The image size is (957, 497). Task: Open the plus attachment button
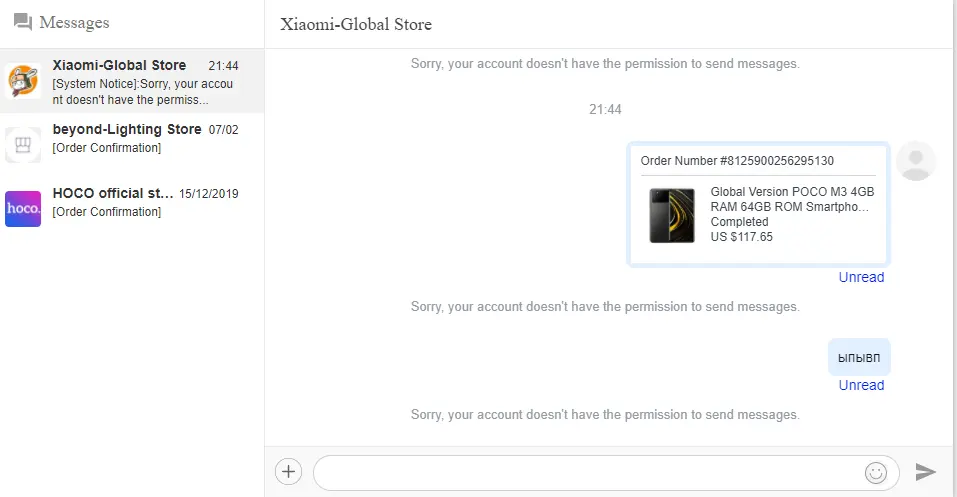(x=289, y=471)
